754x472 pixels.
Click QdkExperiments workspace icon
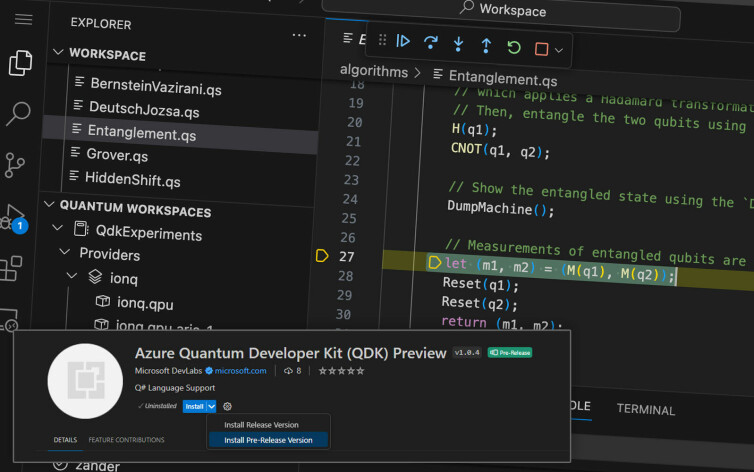[x=81, y=229]
